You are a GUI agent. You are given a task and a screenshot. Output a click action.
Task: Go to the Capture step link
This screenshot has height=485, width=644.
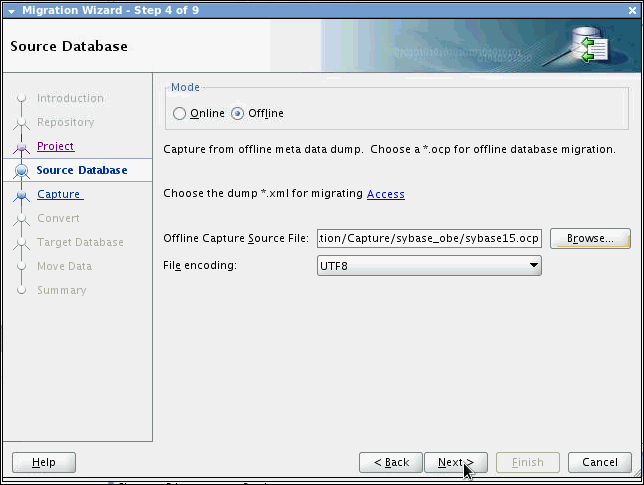coord(60,194)
